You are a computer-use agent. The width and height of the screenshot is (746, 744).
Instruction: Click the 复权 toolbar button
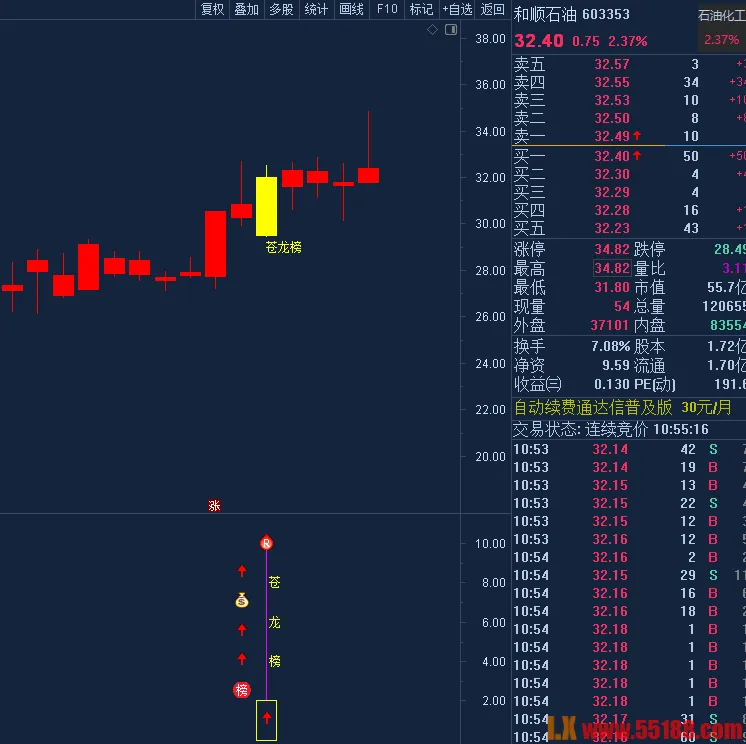212,10
